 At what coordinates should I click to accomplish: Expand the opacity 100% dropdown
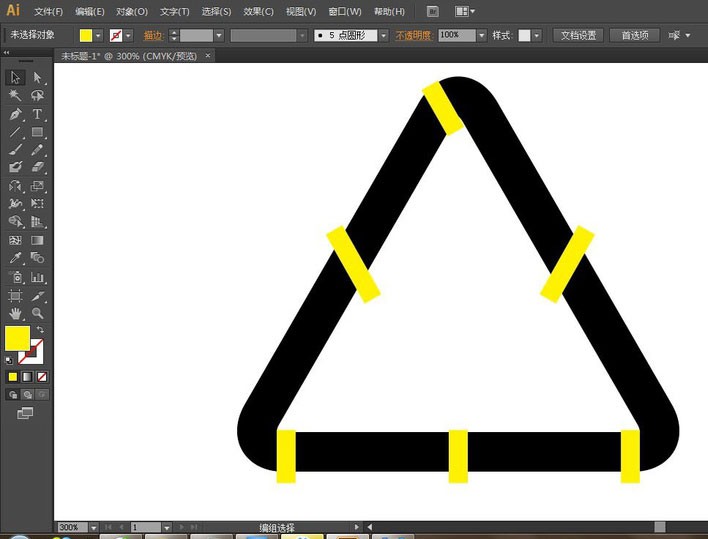(481, 35)
